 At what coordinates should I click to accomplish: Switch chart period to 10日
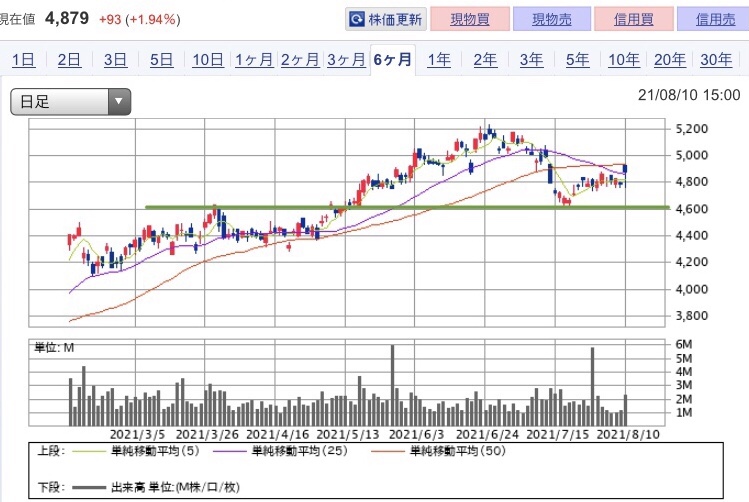[x=208, y=60]
